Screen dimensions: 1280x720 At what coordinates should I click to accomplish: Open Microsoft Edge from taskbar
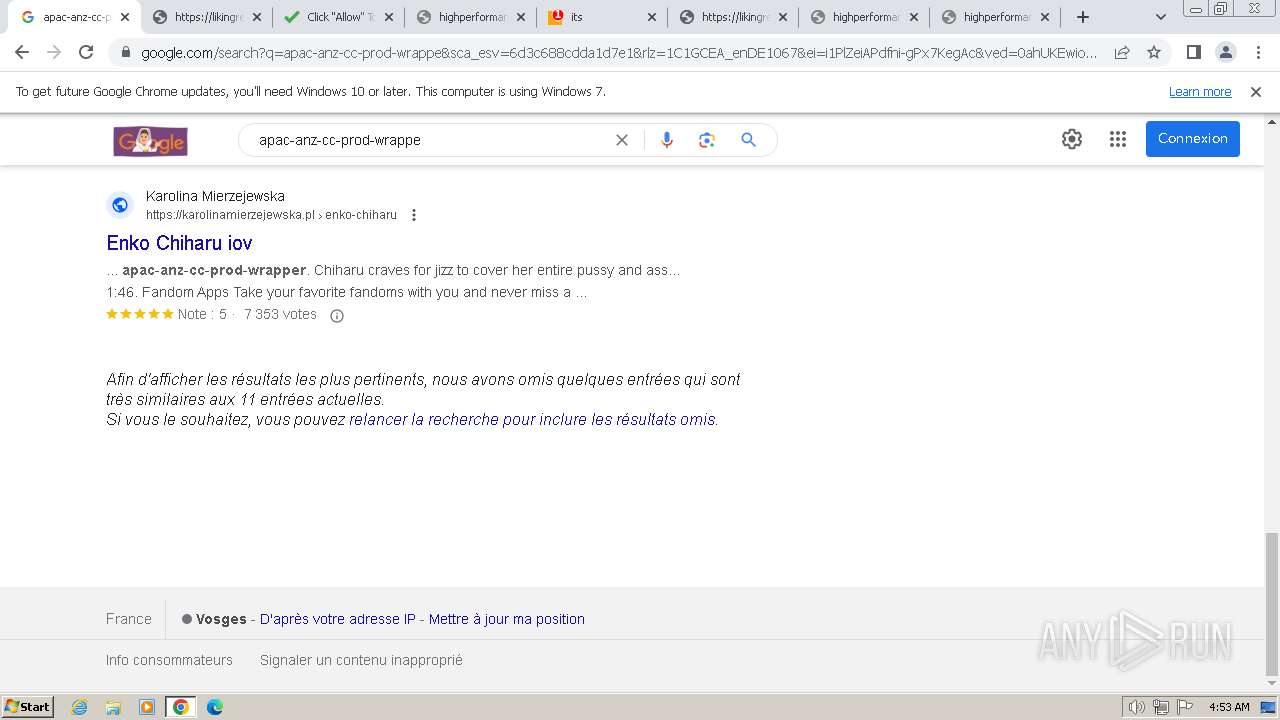[x=214, y=707]
